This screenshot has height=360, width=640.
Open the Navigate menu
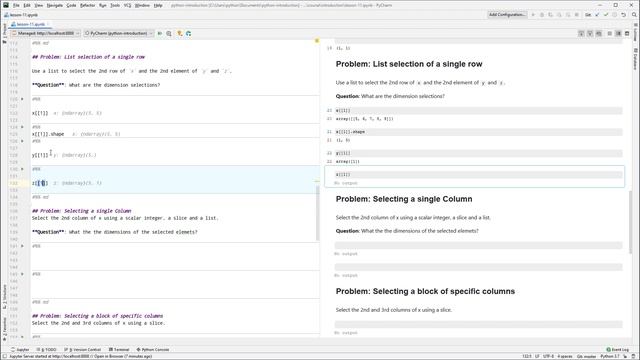54,5
